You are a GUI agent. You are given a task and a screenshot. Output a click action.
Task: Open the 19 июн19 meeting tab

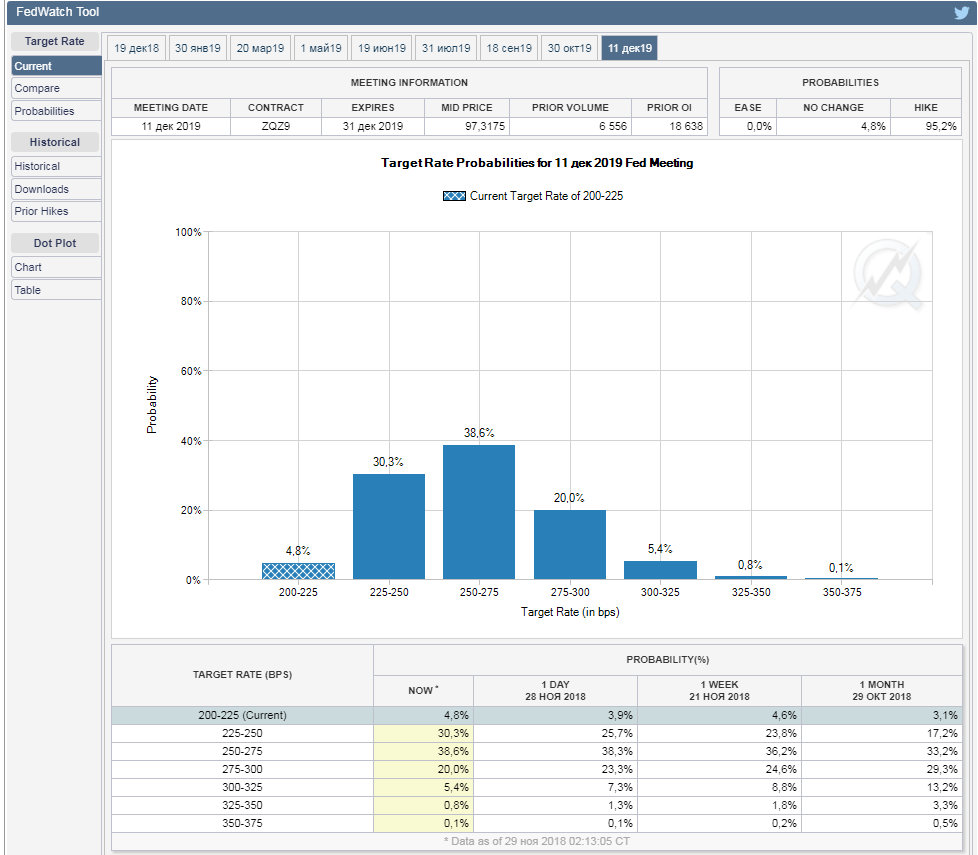click(382, 48)
